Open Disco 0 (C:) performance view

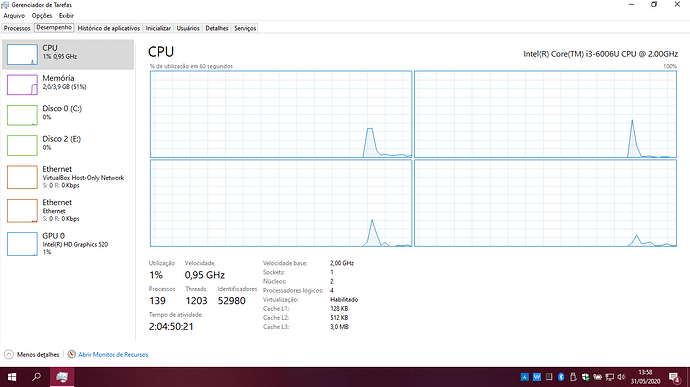[68, 115]
